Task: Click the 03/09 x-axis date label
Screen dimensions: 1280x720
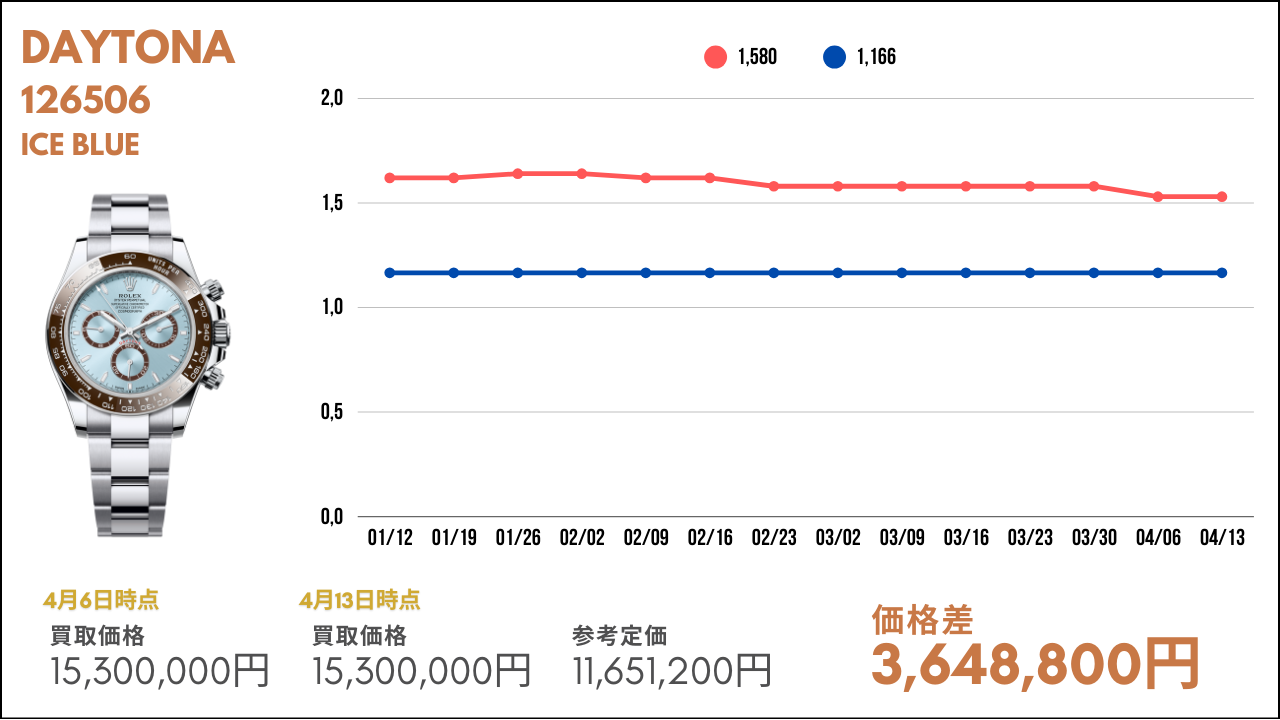Action: pyautogui.click(x=902, y=538)
